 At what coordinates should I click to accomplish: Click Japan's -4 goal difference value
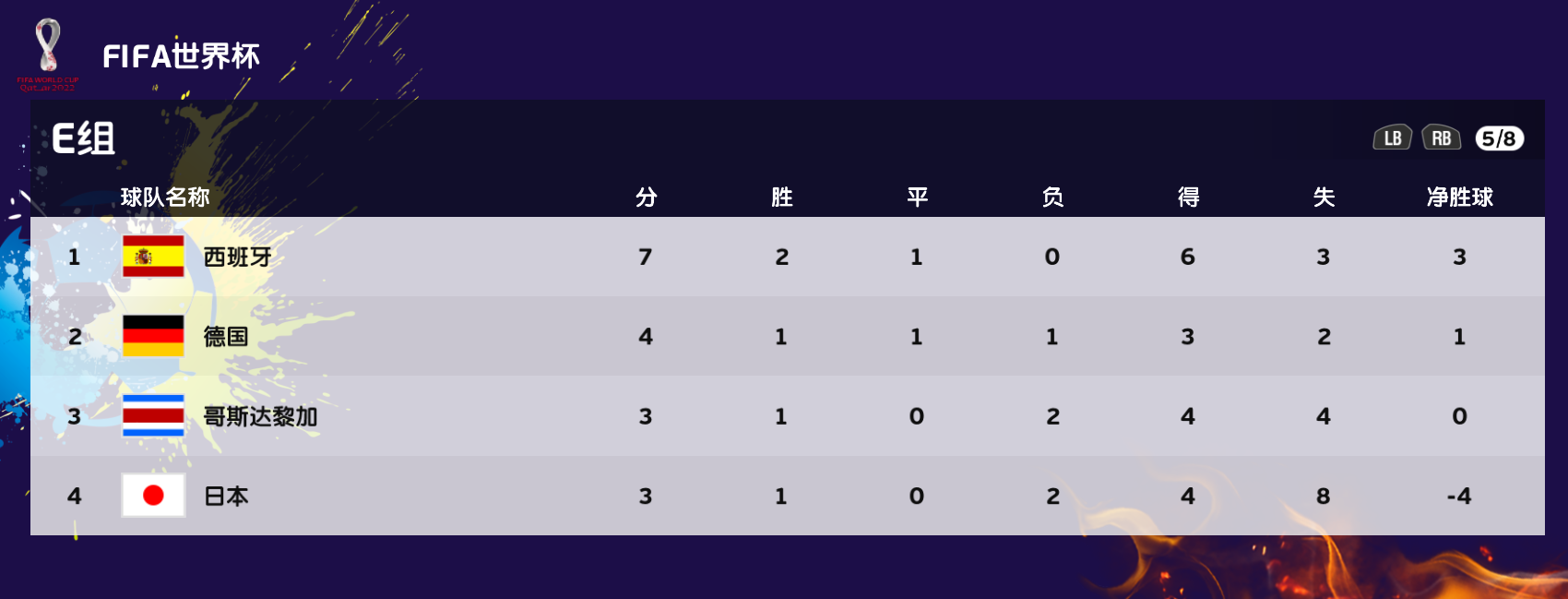(1458, 497)
